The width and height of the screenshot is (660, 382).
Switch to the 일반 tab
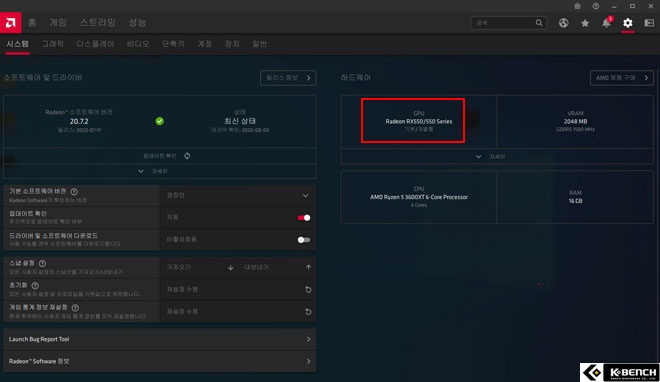[x=259, y=44]
